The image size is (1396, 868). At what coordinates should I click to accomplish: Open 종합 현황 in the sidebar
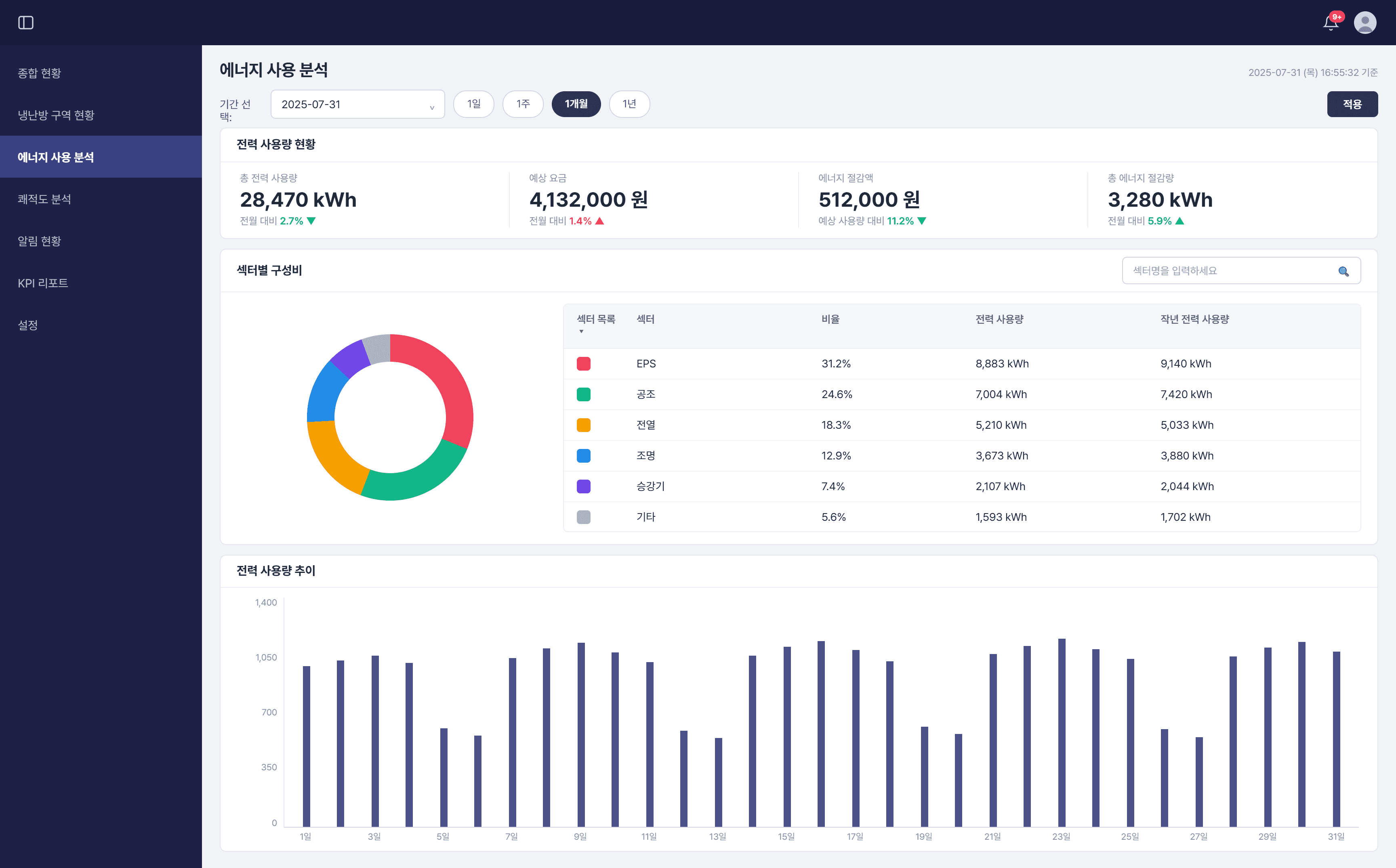coord(101,73)
